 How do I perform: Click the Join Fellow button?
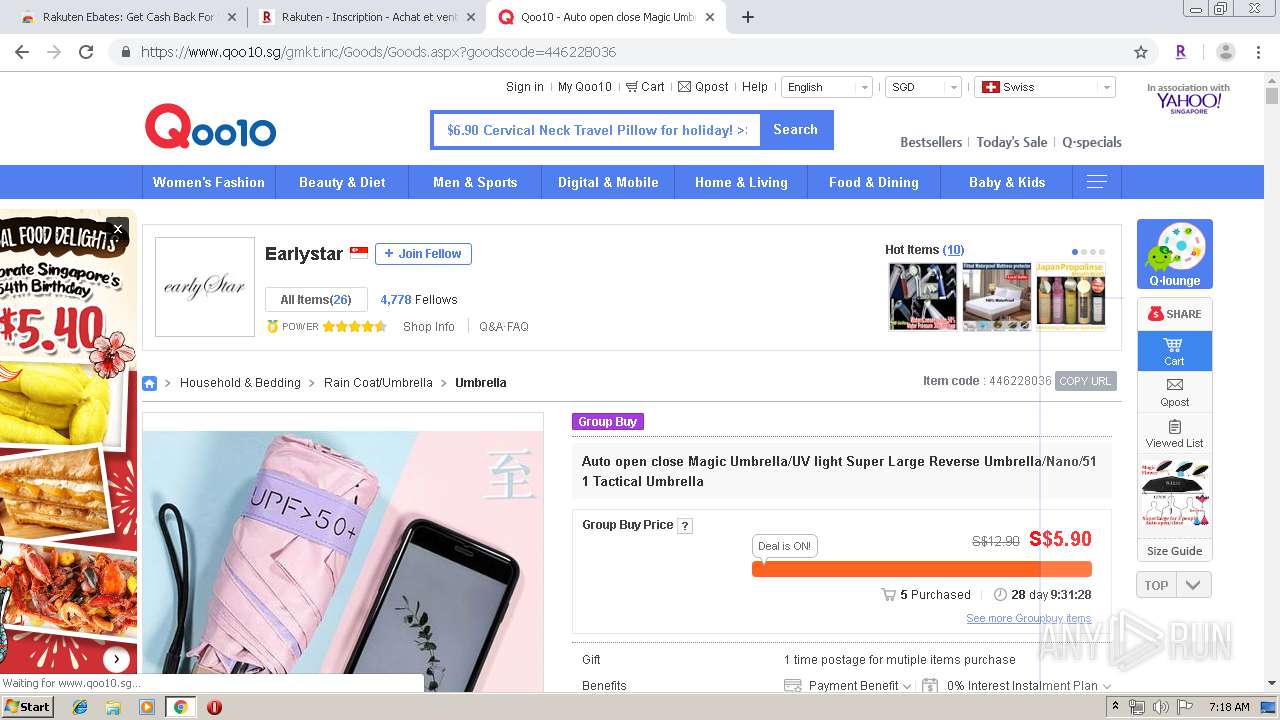click(423, 254)
